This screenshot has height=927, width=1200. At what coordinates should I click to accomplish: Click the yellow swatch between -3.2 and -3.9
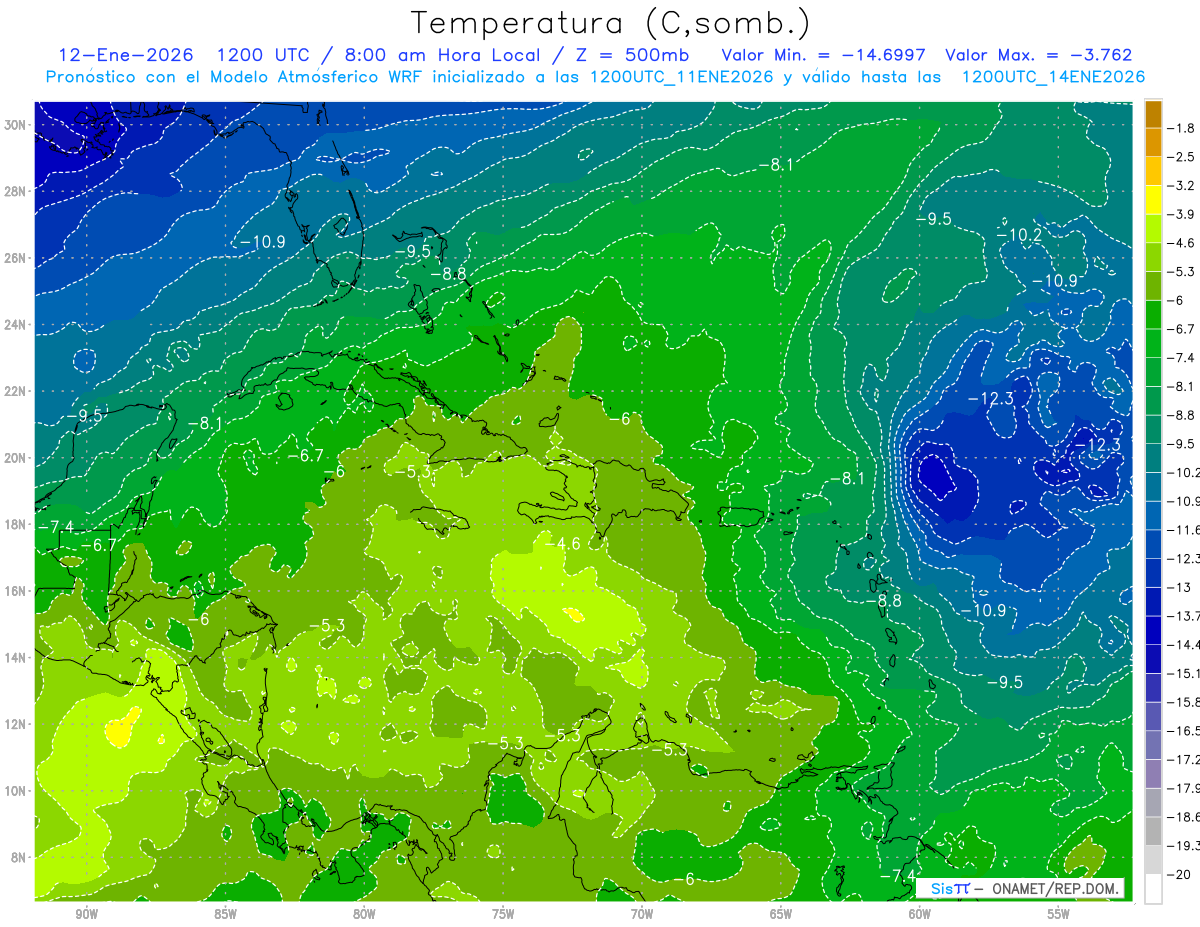[1153, 200]
